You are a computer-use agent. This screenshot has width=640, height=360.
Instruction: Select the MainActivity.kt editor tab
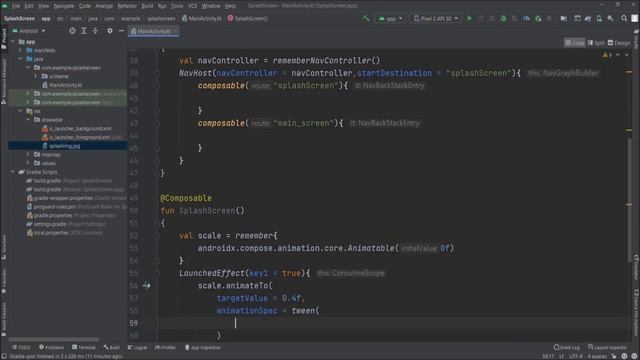tap(153, 31)
